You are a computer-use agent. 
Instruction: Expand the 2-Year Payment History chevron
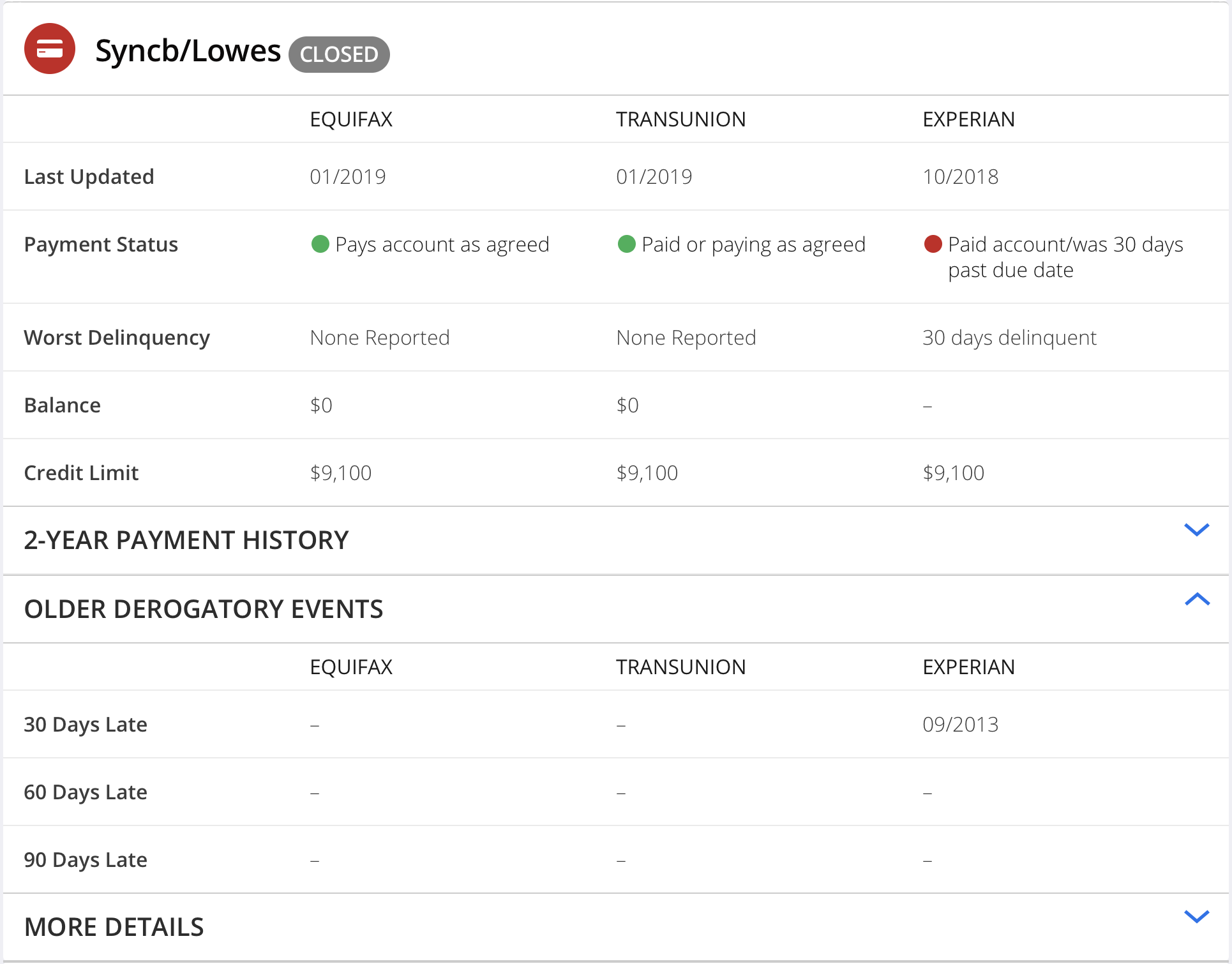(x=1196, y=530)
